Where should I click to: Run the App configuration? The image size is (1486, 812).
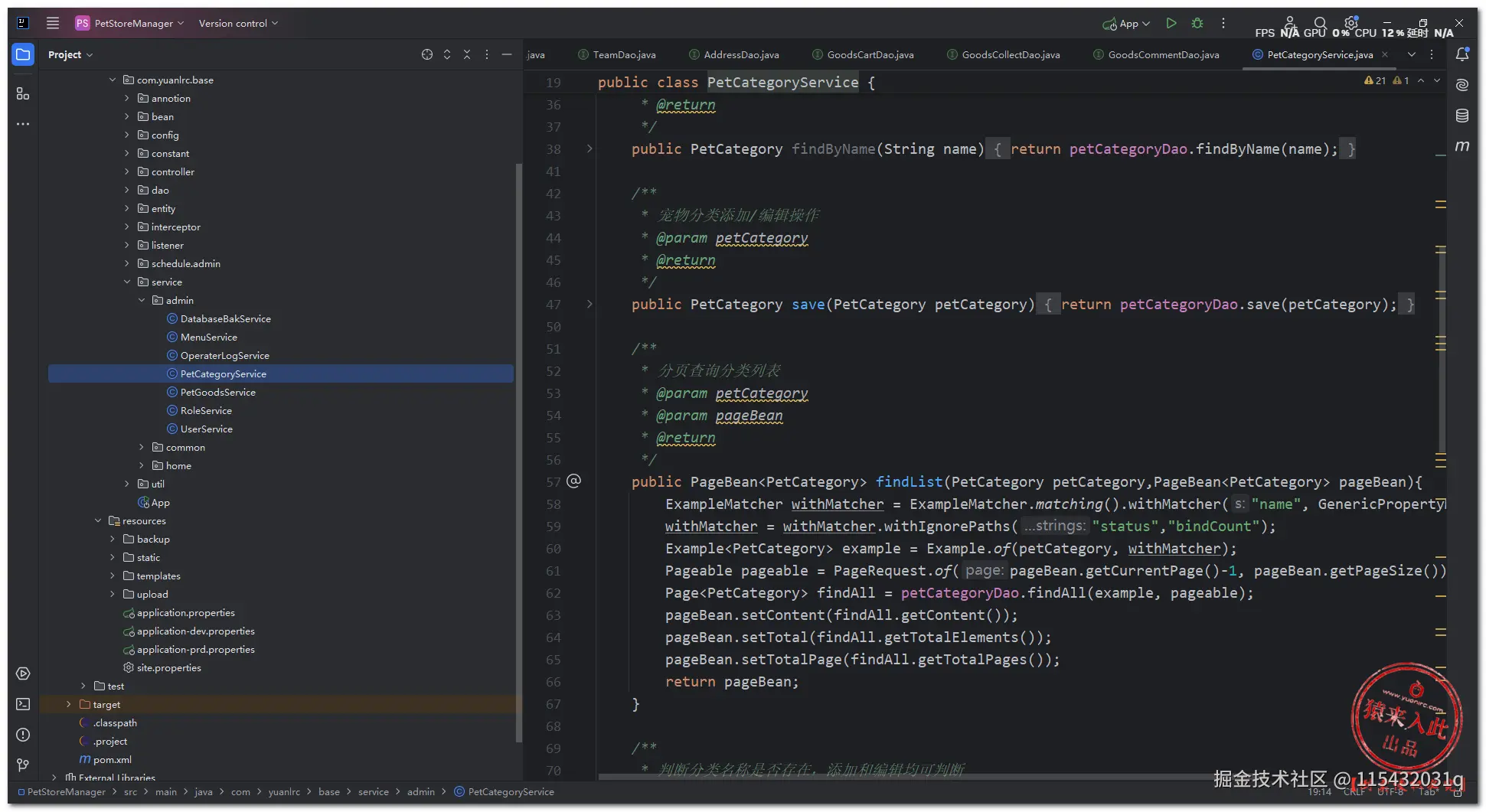click(x=1171, y=23)
